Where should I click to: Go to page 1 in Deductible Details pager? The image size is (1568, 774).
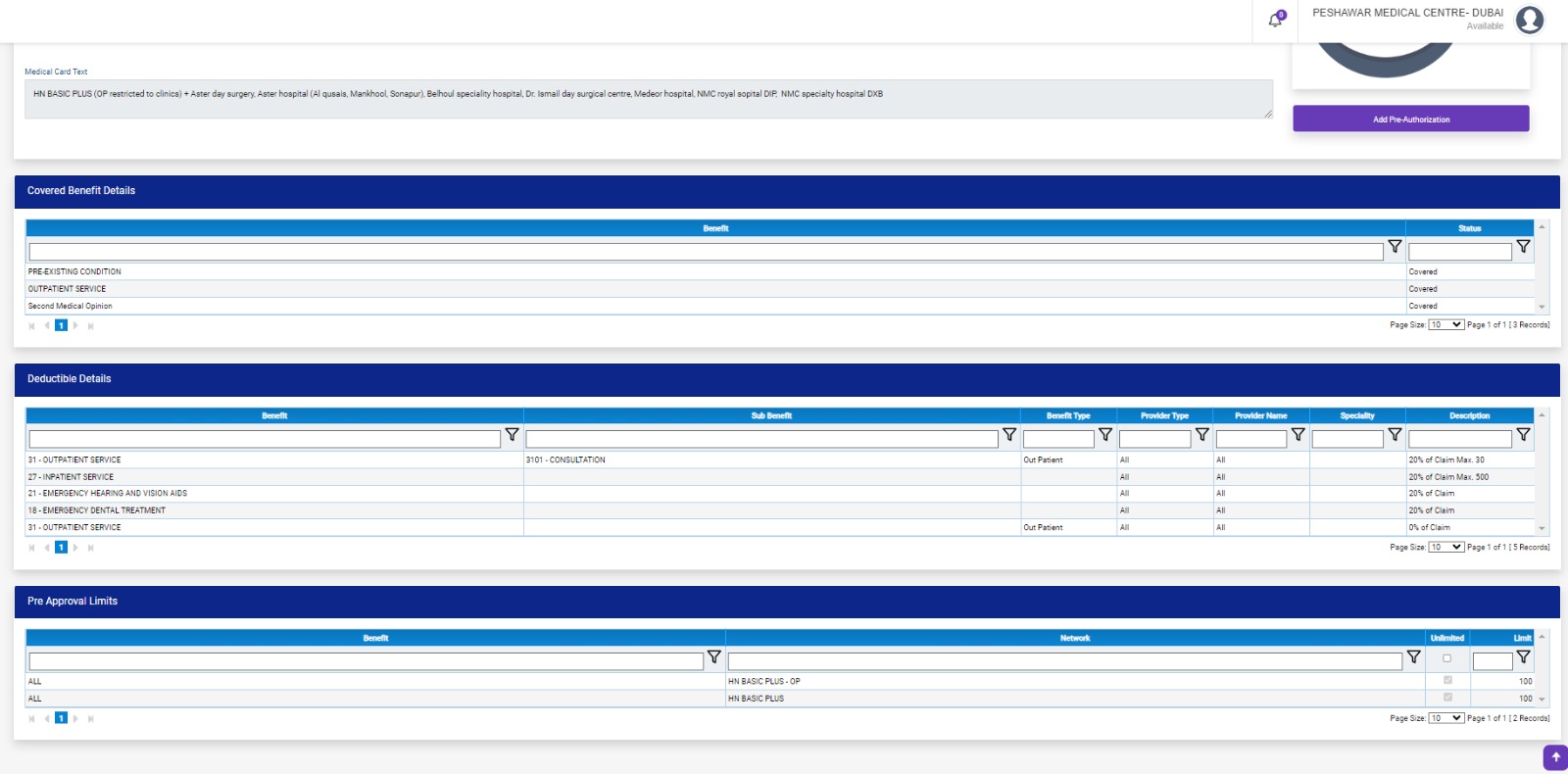coord(61,548)
